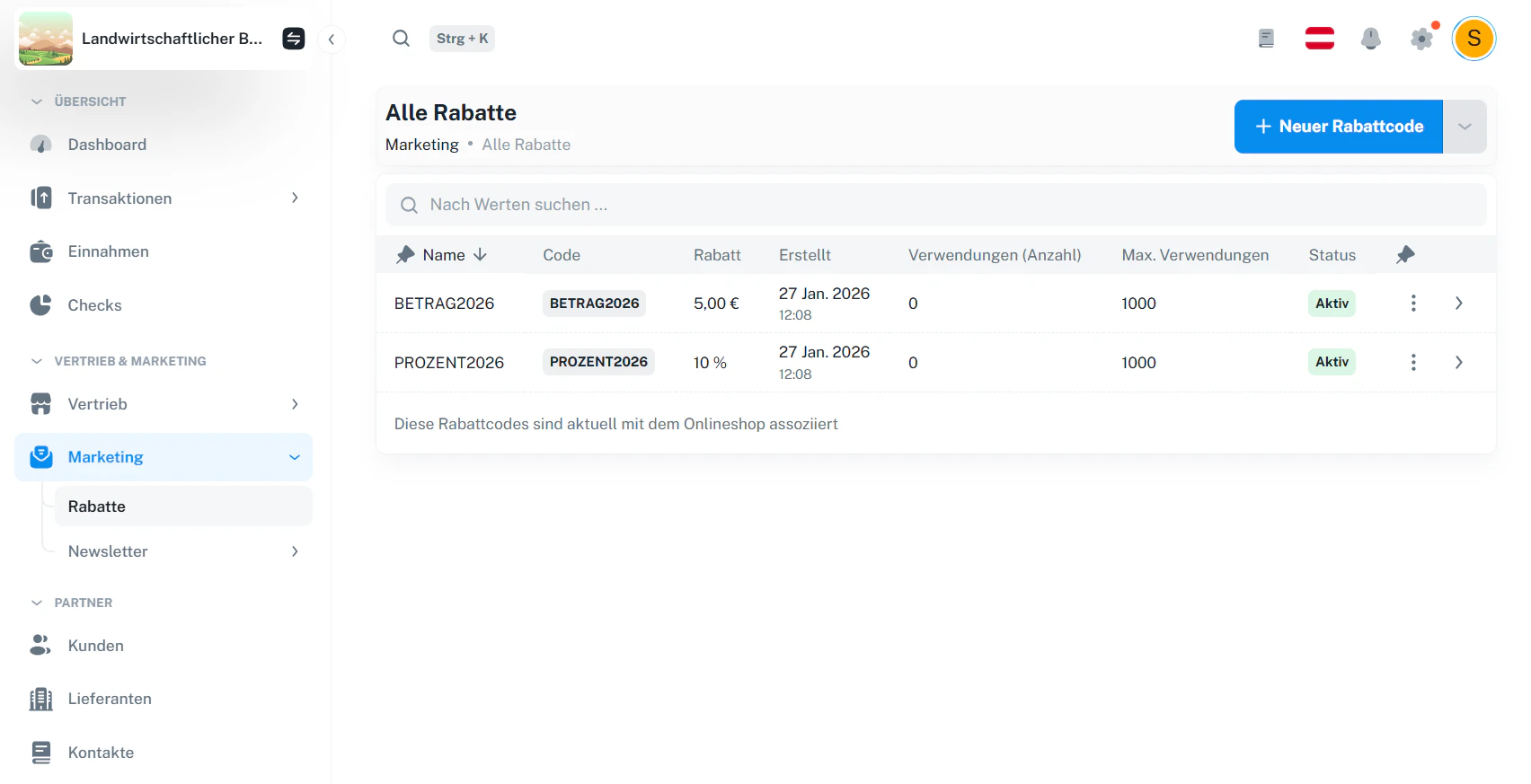Image resolution: width=1531 pixels, height=784 pixels.
Task: Open Dashboard in the sidebar
Action: (x=164, y=145)
